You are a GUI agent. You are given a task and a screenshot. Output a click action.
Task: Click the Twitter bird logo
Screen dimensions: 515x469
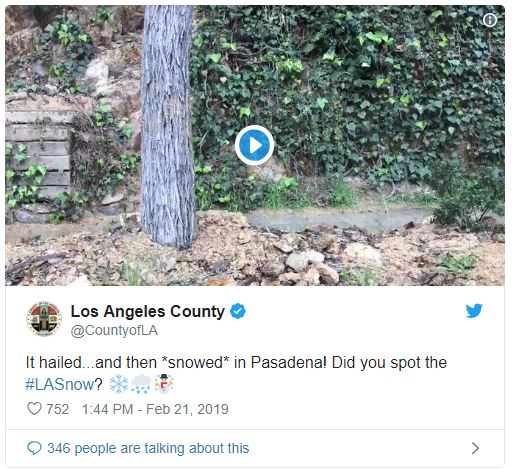474,311
